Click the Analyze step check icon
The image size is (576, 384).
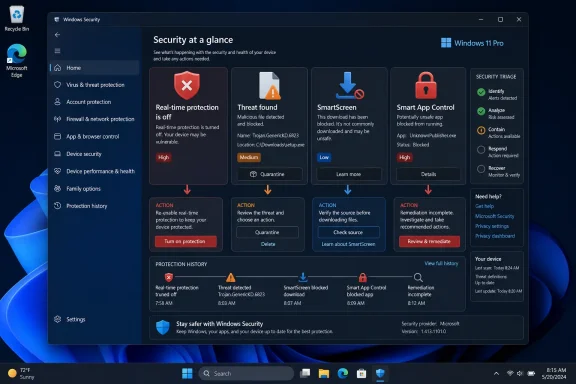click(481, 111)
